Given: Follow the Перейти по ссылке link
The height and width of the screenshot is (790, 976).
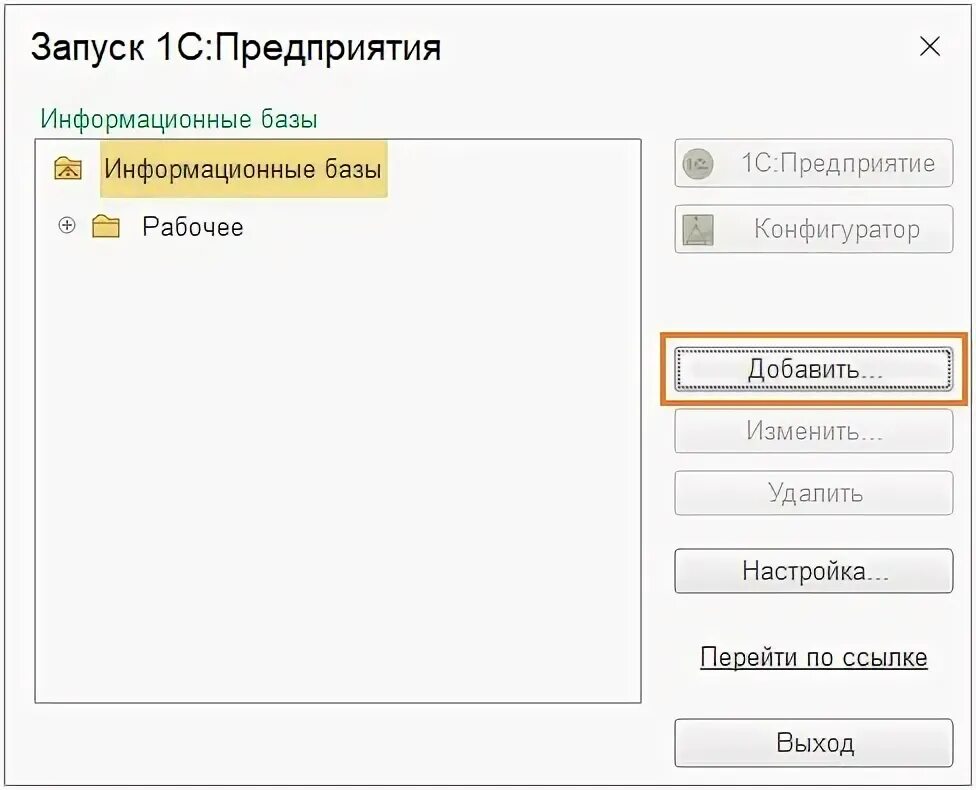Looking at the screenshot, I should (814, 657).
